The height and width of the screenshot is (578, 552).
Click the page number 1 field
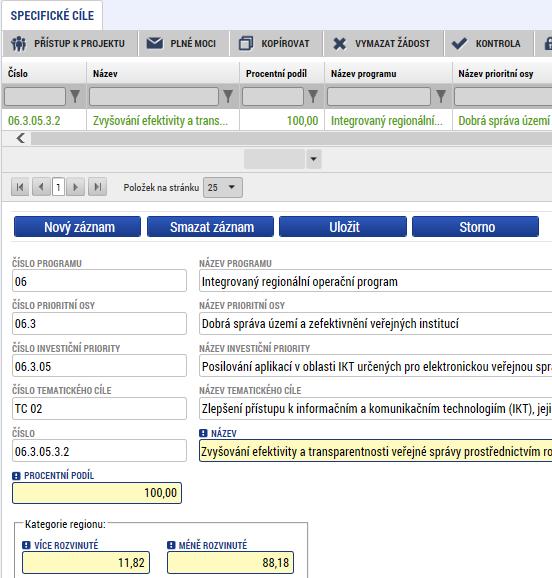(x=58, y=187)
